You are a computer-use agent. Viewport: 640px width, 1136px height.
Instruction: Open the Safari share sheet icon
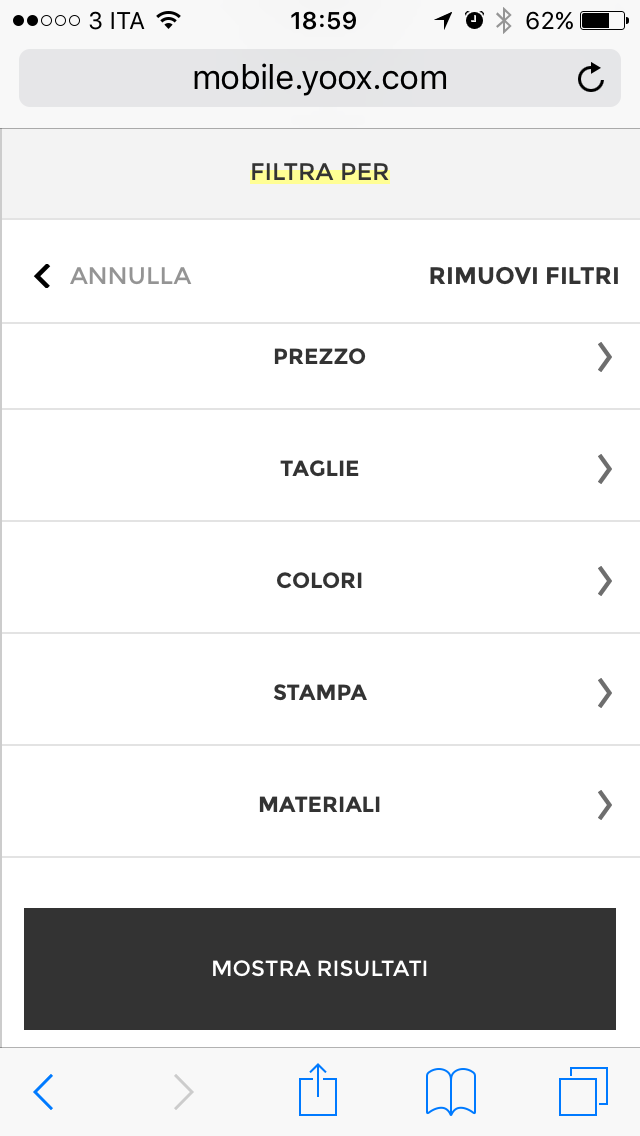320,1090
